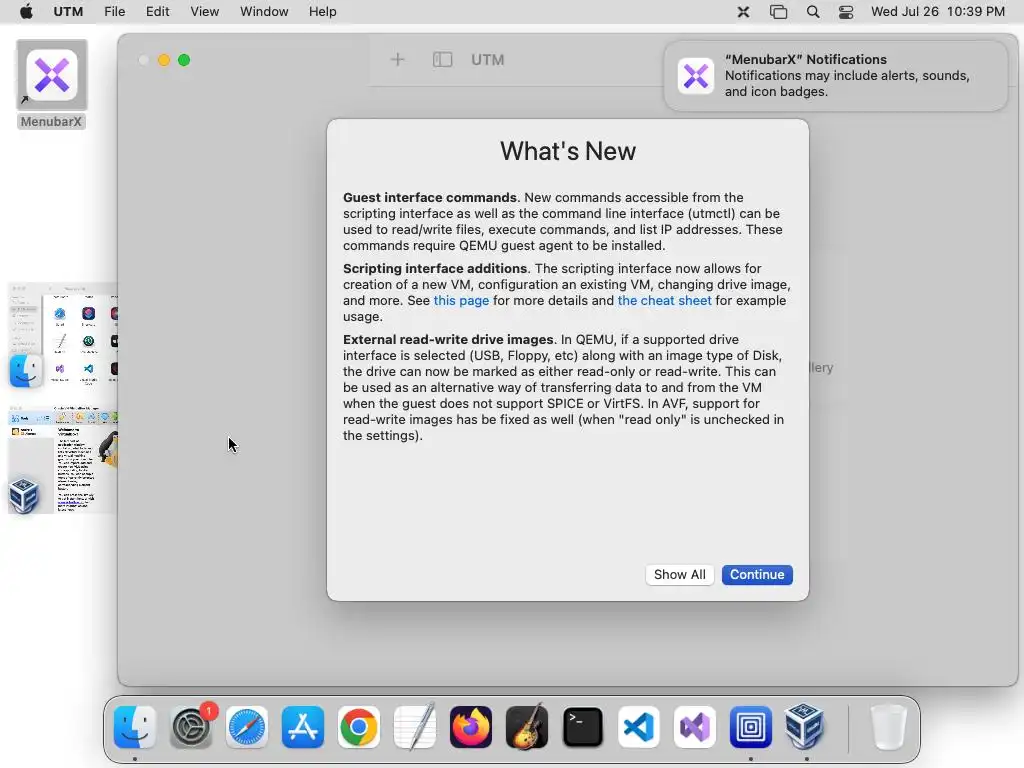Image resolution: width=1024 pixels, height=768 pixels.
Task: Select the VirtualBox window thumbnail in Stage Manager
Action: pyautogui.click(x=63, y=459)
